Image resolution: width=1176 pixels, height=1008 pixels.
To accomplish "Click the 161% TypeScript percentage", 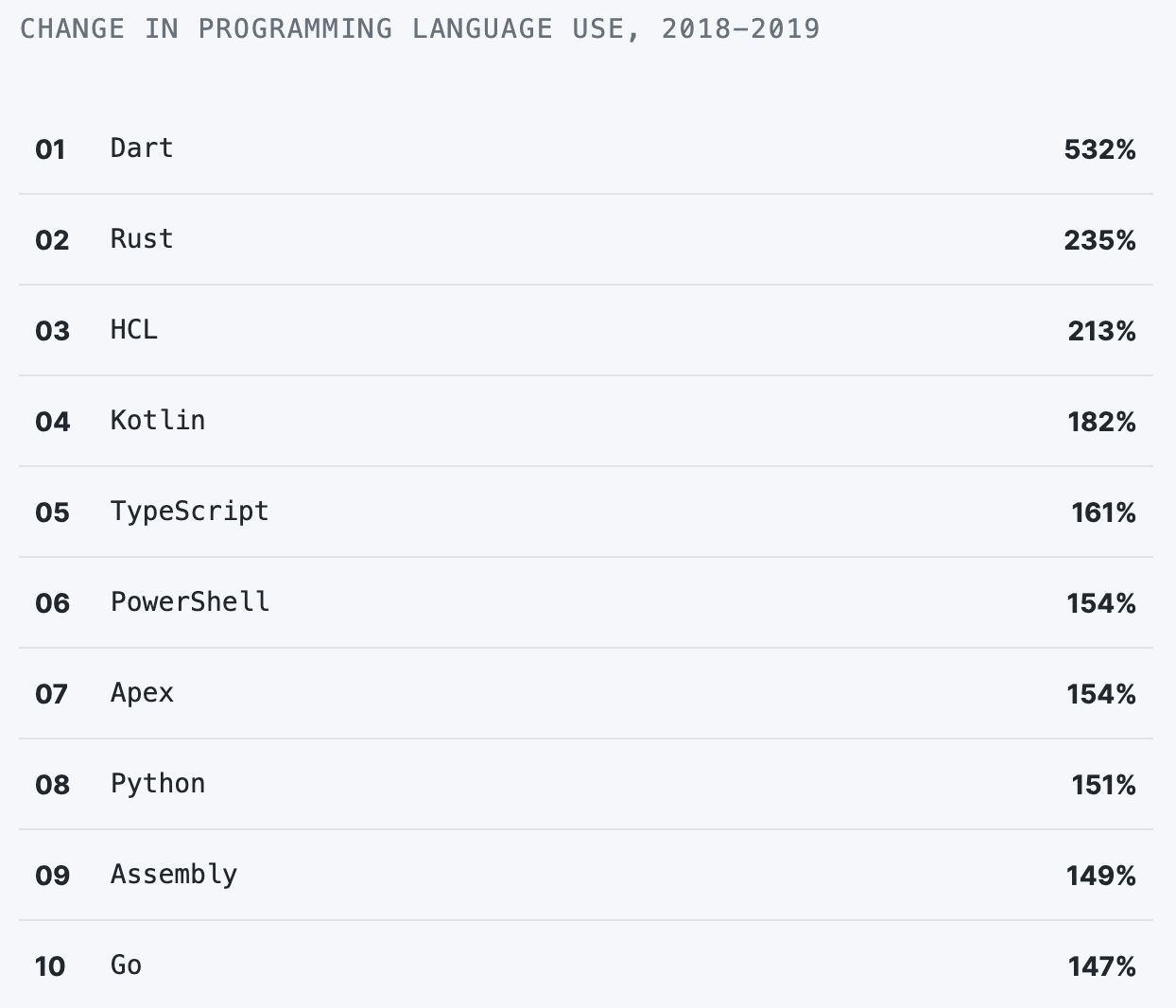I will [1103, 513].
